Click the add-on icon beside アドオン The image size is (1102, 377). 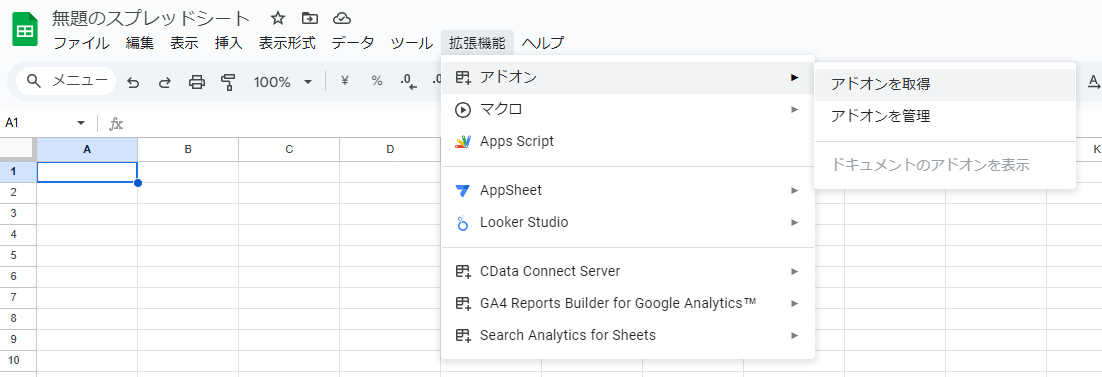pos(462,77)
